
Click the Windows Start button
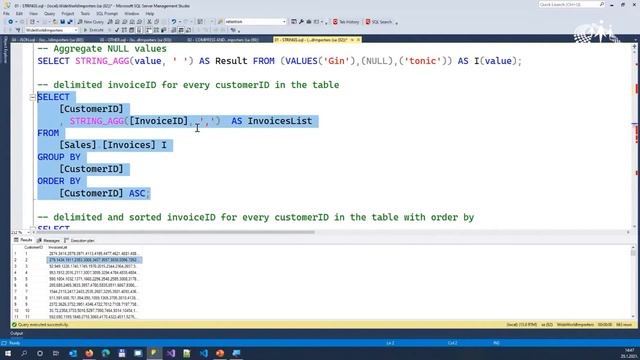pyautogui.click(x=8, y=353)
